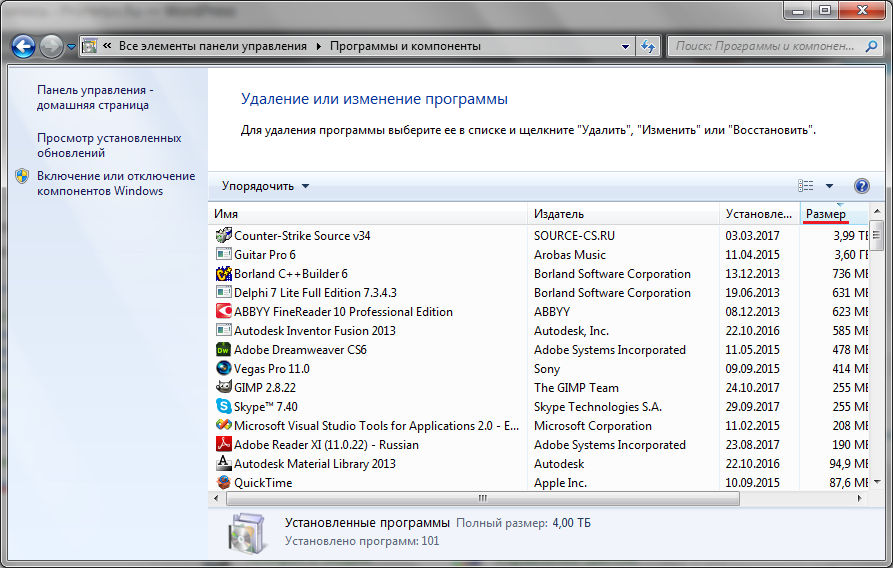Click the Adobe Reader XI icon
The width and height of the screenshot is (893, 568).
[x=224, y=445]
